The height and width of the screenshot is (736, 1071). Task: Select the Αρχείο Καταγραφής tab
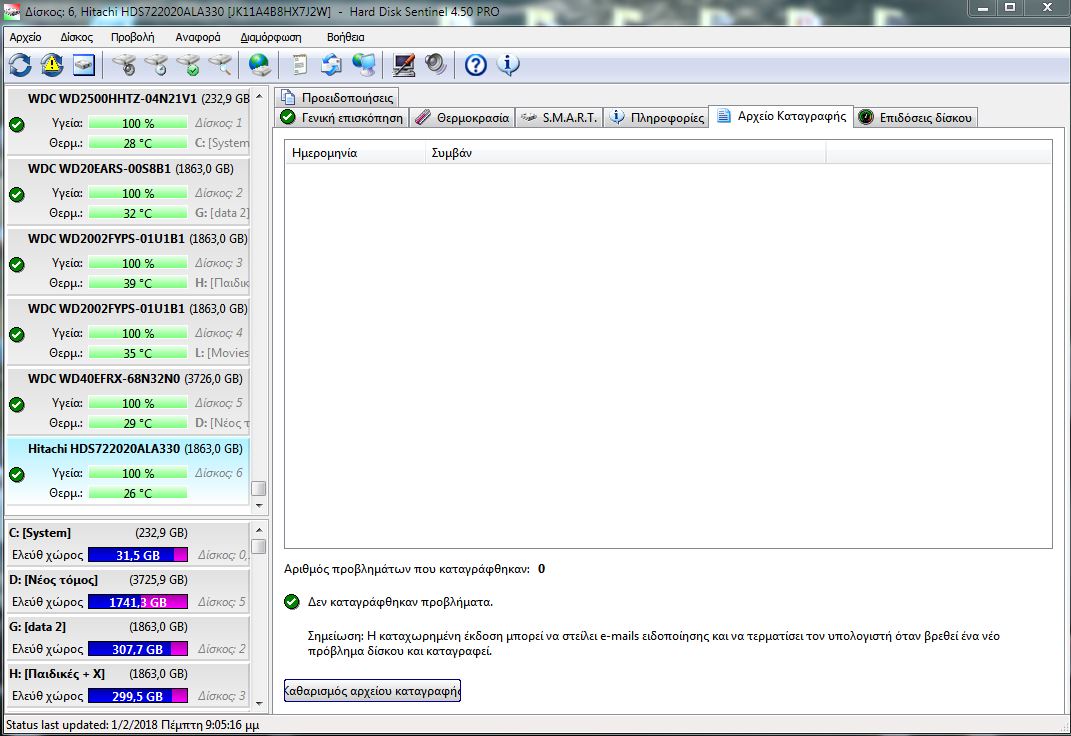pos(781,116)
